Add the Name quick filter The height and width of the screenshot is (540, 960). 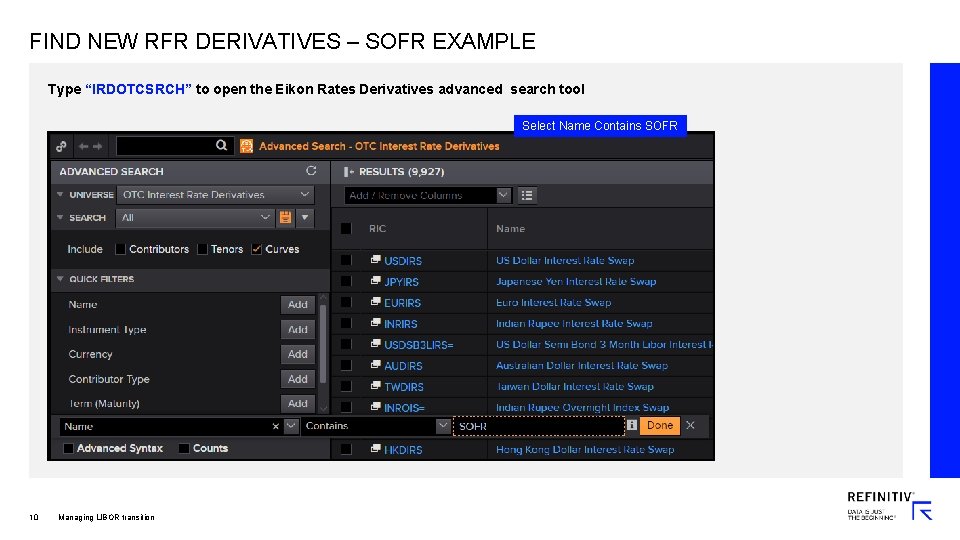(298, 304)
